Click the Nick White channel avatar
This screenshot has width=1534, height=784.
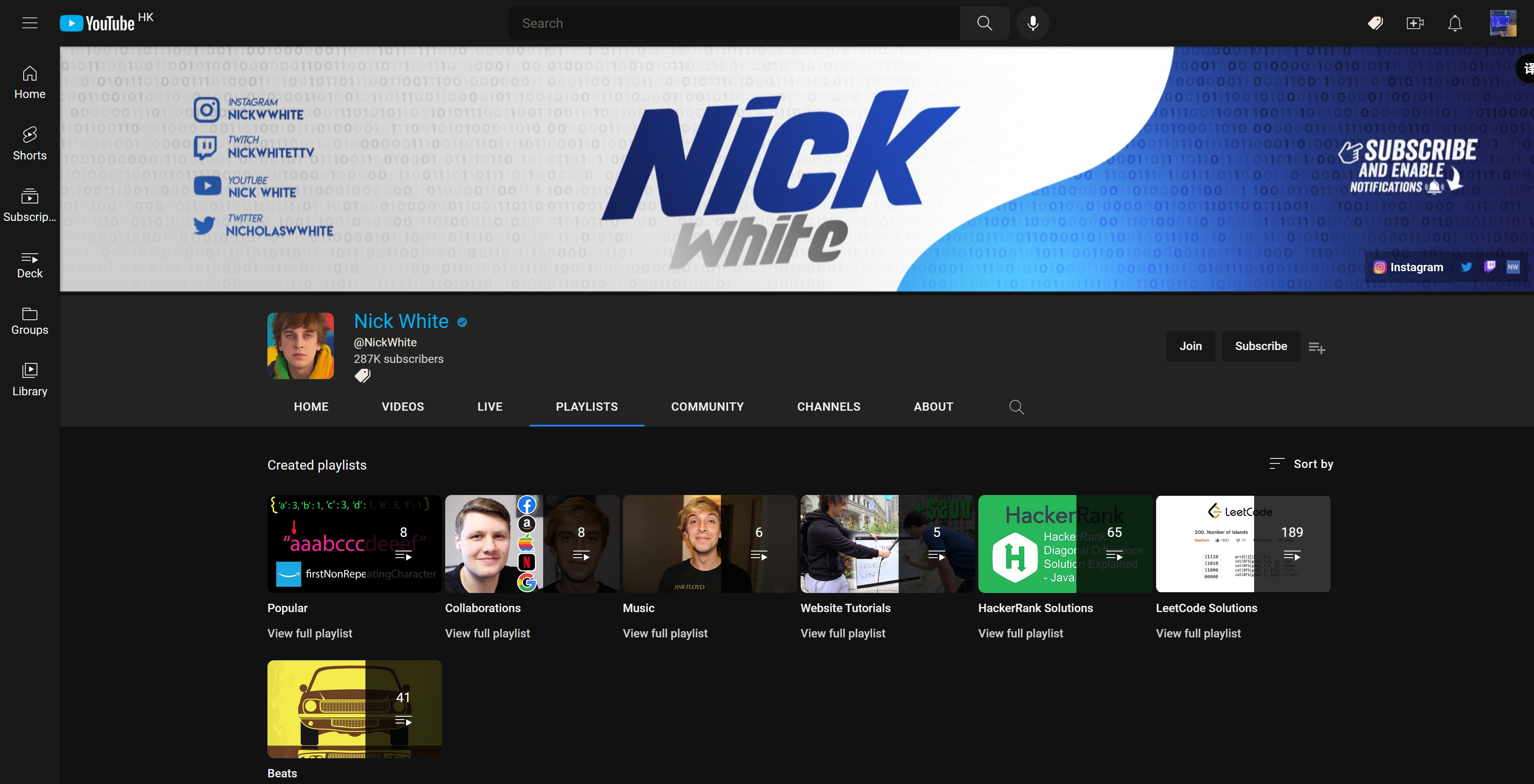click(x=300, y=346)
